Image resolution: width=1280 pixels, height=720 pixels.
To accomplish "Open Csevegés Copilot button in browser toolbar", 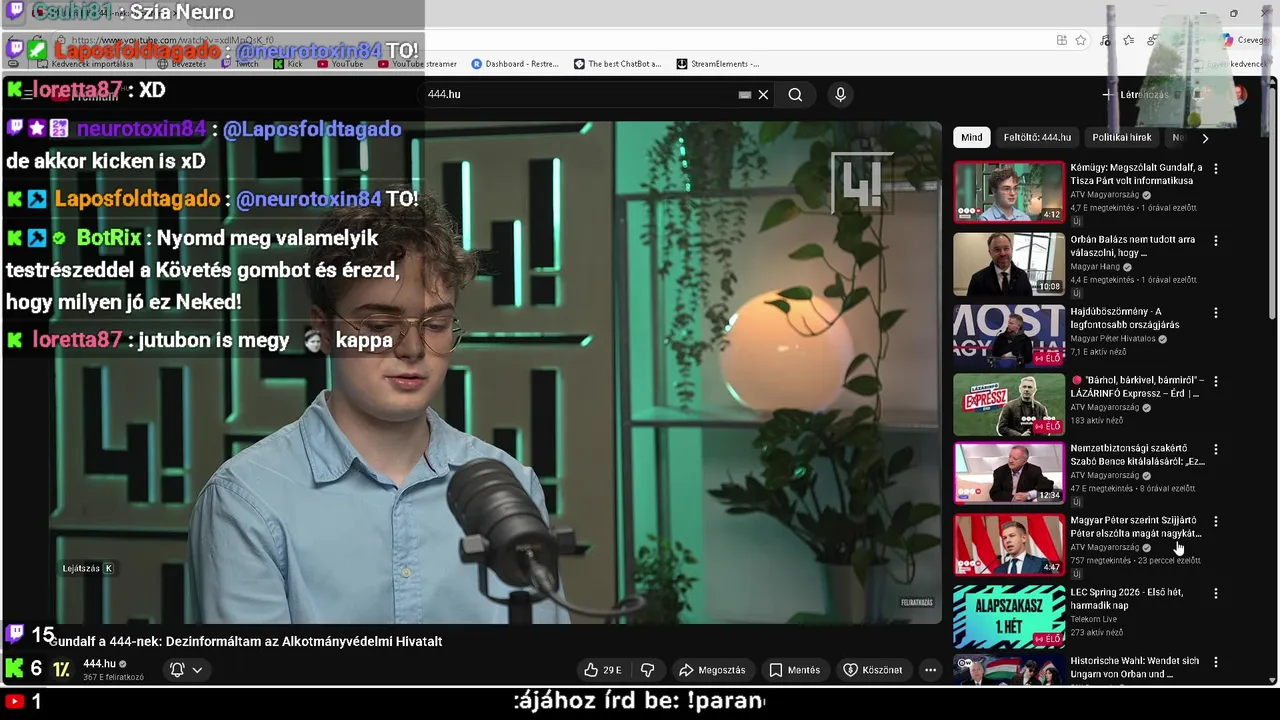I will coord(1246,40).
